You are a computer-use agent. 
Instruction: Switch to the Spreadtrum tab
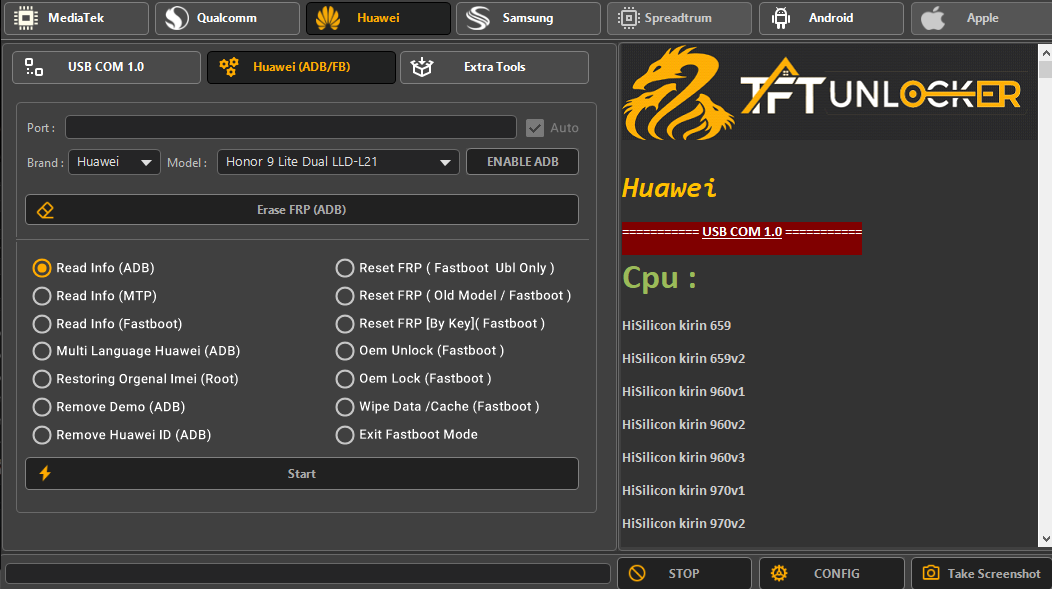point(679,18)
